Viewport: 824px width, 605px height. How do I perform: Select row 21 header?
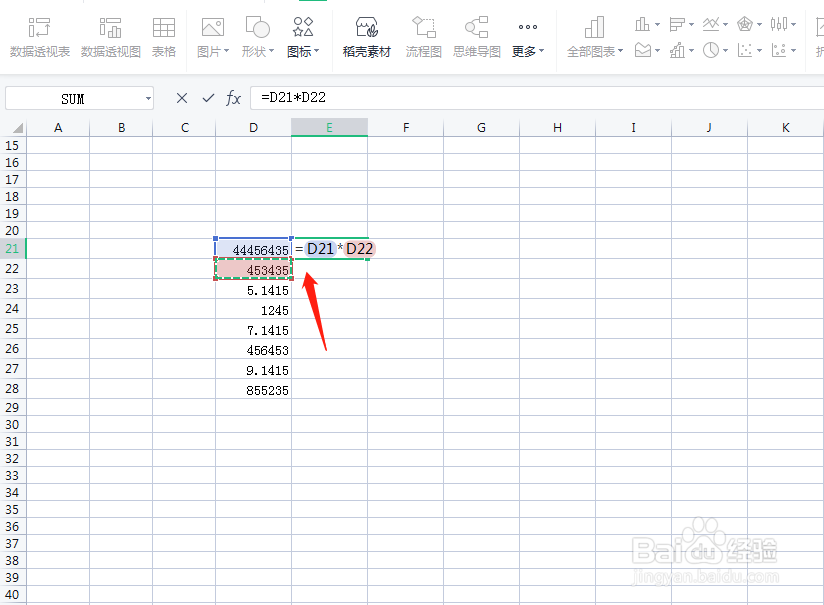(13, 249)
